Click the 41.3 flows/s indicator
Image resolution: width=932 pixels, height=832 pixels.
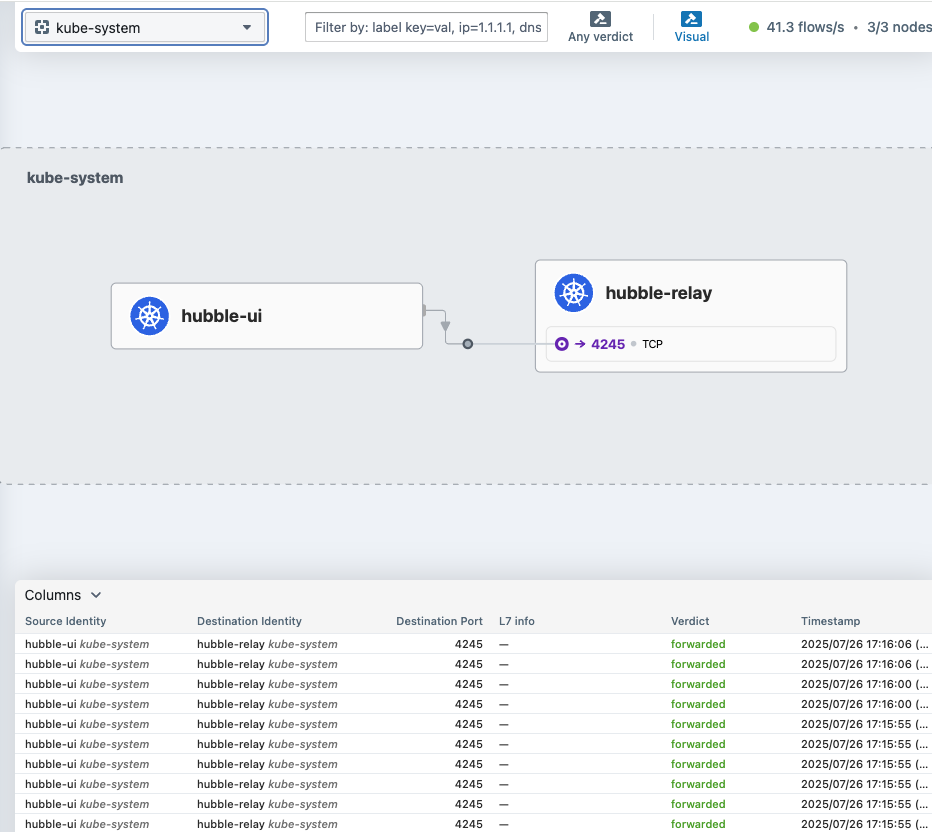tap(805, 27)
